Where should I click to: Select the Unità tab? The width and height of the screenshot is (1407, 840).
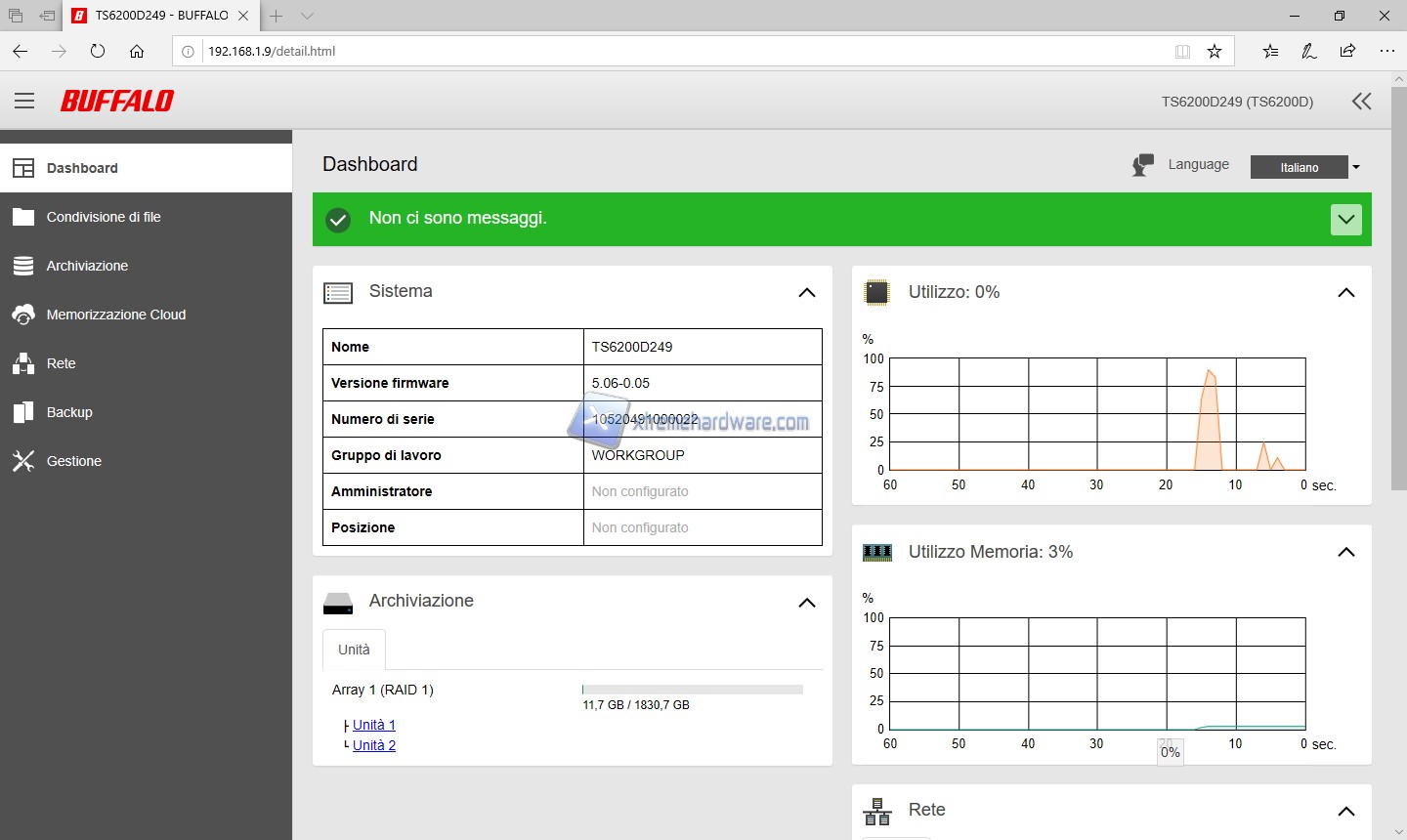(354, 650)
